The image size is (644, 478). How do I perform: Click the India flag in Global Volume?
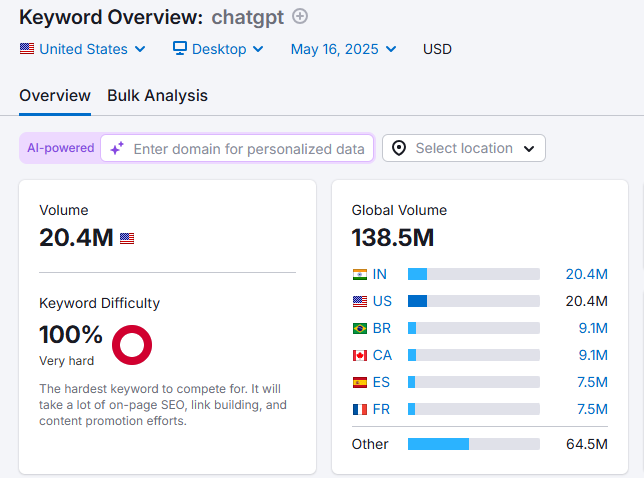[360, 274]
